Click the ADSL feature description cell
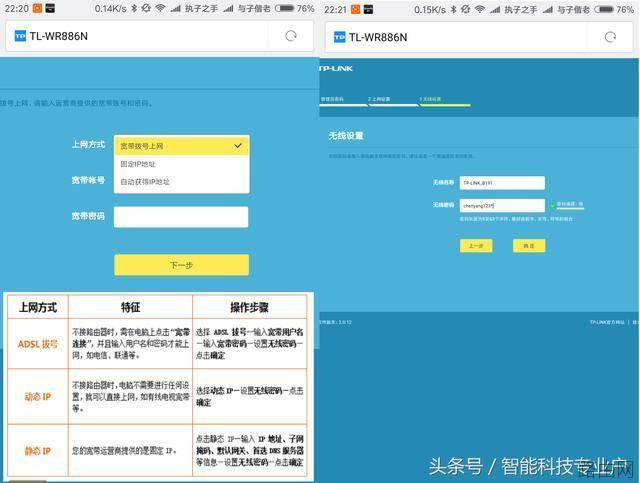Viewport: 640px width, 483px height. tap(131, 344)
